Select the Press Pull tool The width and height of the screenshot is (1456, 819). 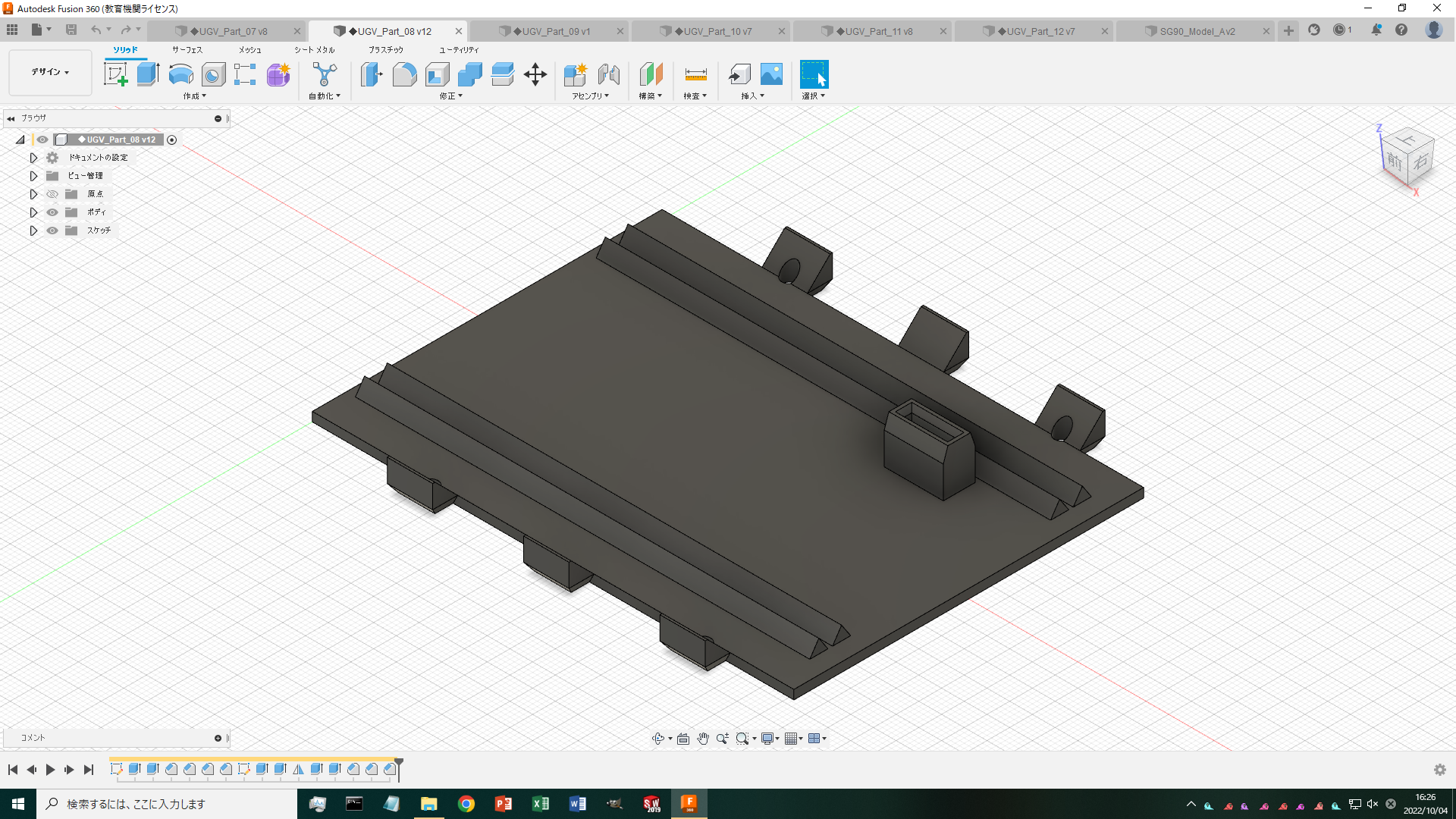372,74
